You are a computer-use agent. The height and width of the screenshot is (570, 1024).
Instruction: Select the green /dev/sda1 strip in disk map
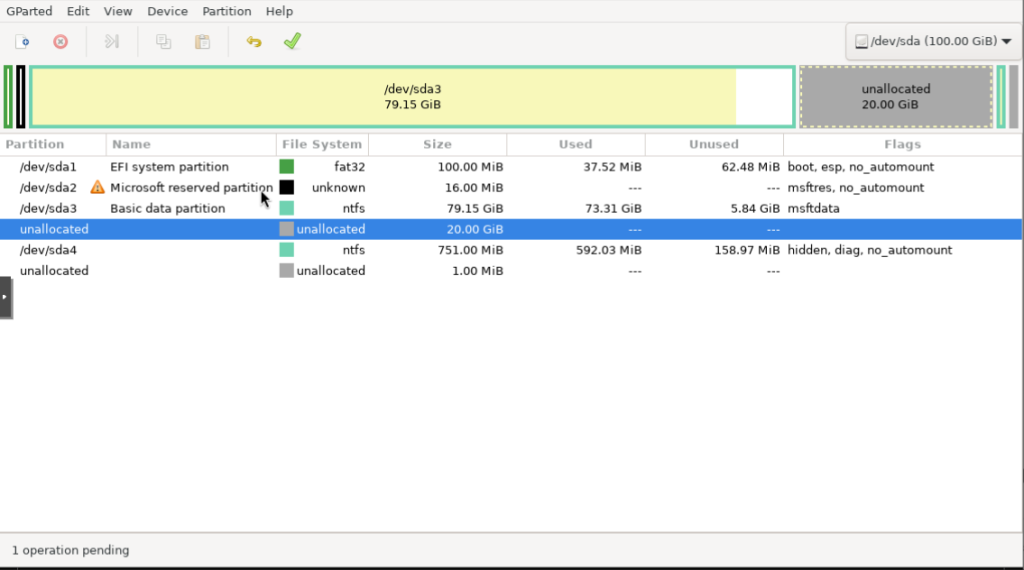point(8,97)
